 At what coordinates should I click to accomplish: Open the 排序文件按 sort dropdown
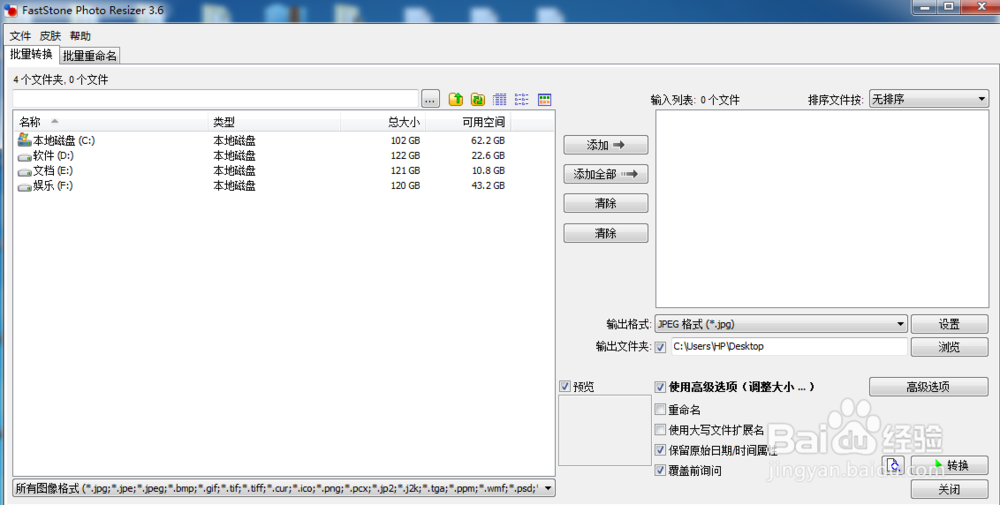tap(929, 99)
